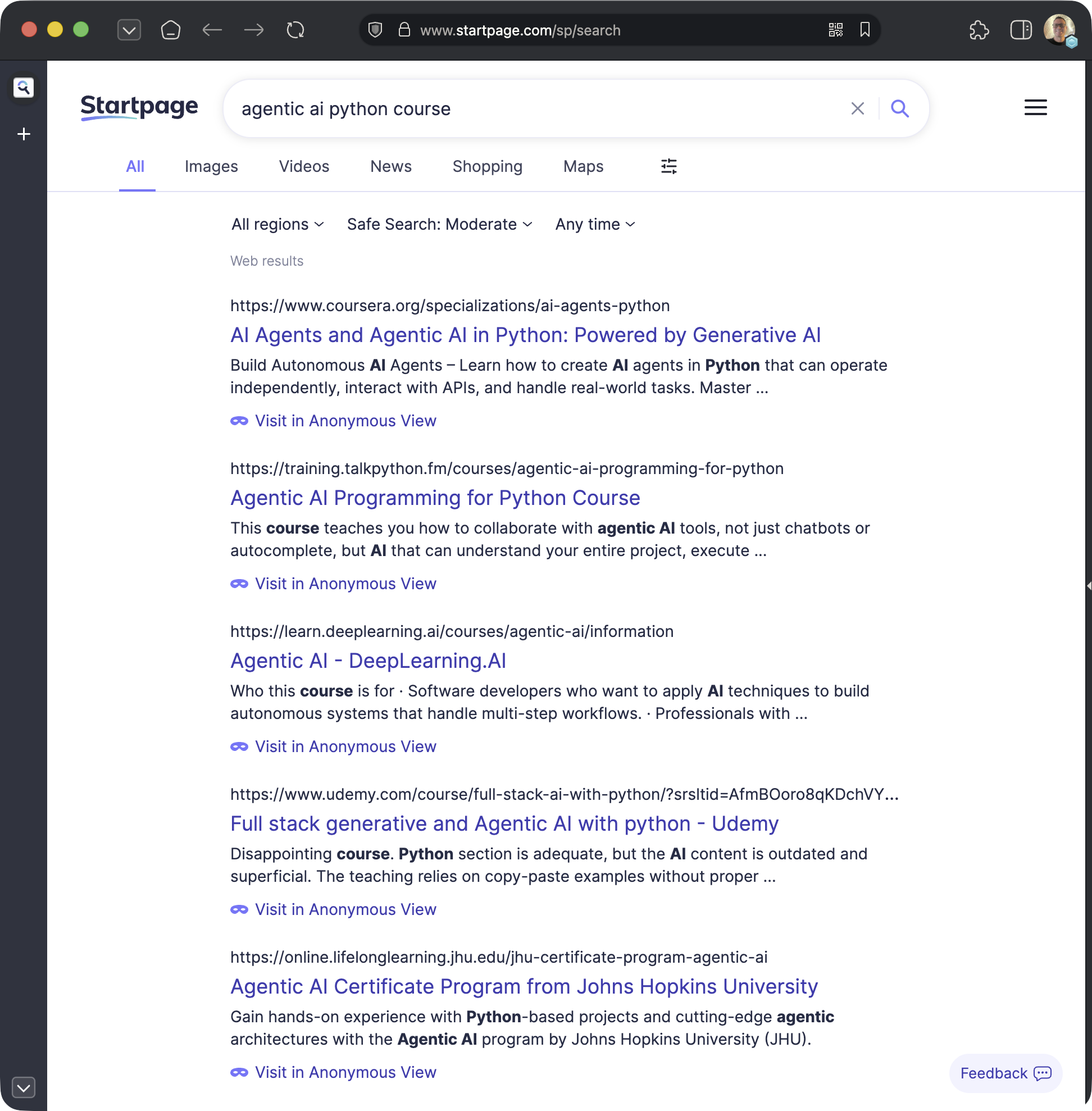Screen dimensions: 1092x1111
Task: Open the hamburger menu
Action: coord(1035,107)
